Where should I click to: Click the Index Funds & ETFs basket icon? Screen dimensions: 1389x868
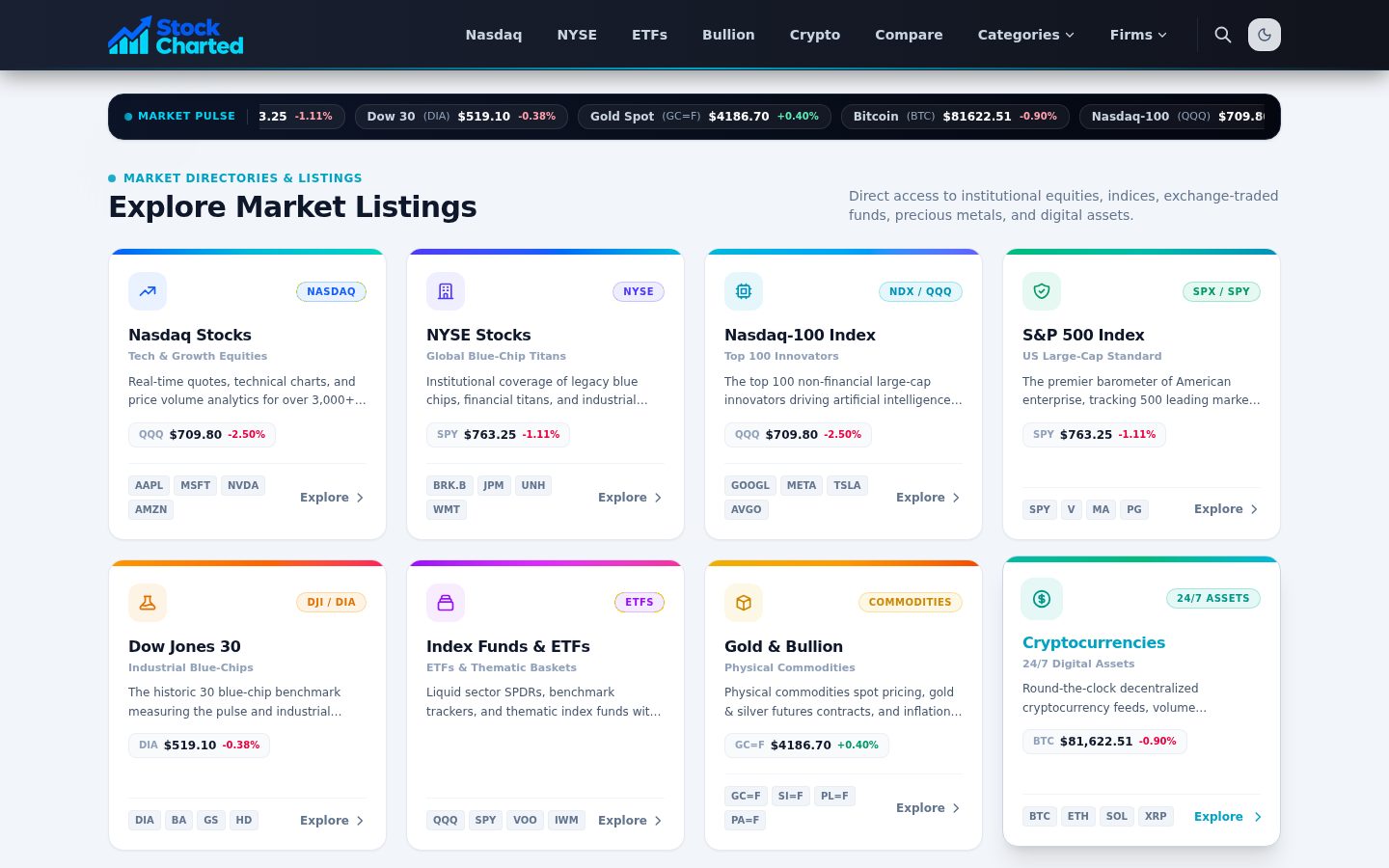click(x=446, y=603)
